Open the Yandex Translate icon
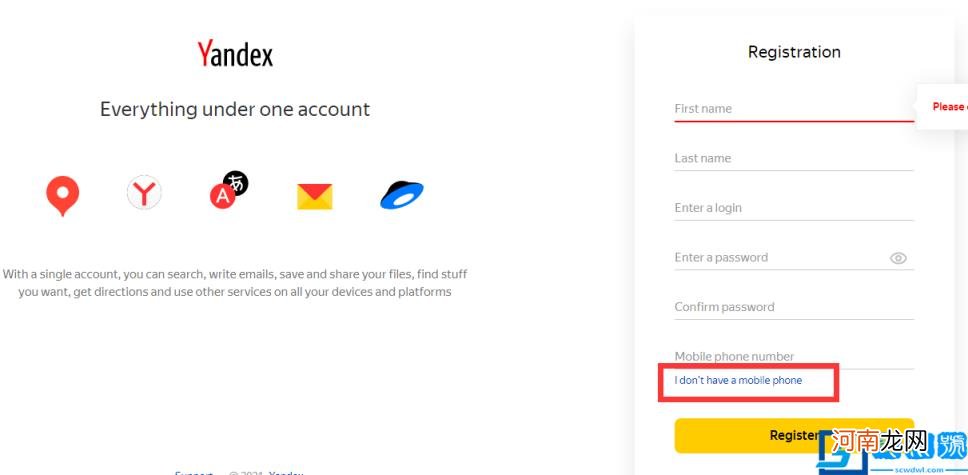Screen dimensions: 968x475 pos(227,190)
